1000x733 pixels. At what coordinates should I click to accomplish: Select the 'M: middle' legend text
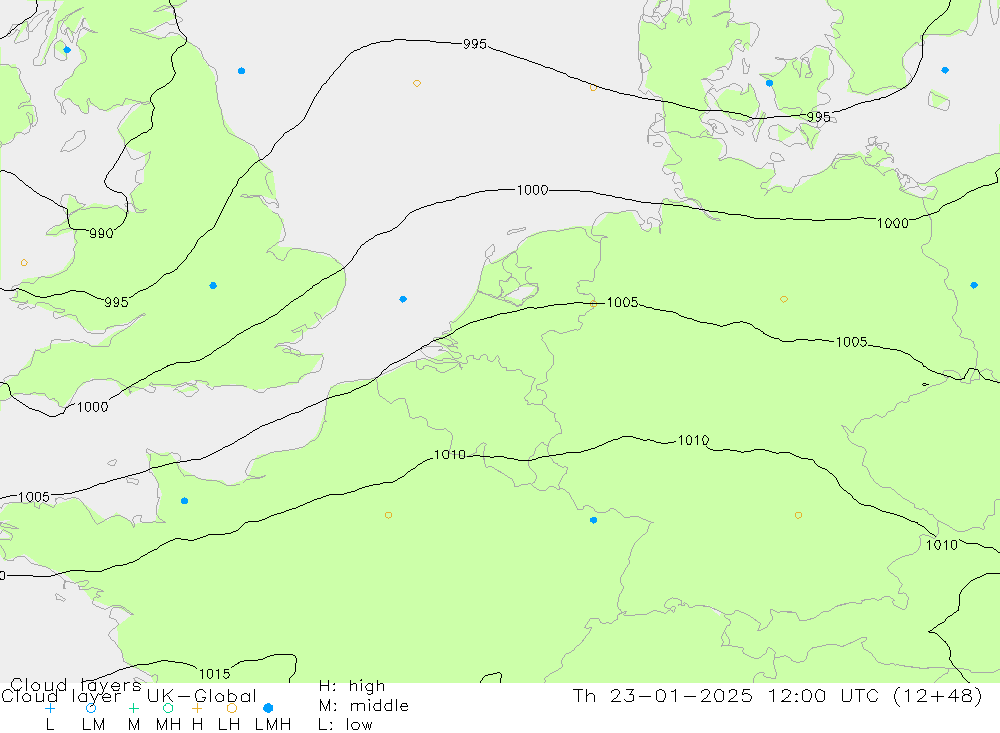pos(364,706)
